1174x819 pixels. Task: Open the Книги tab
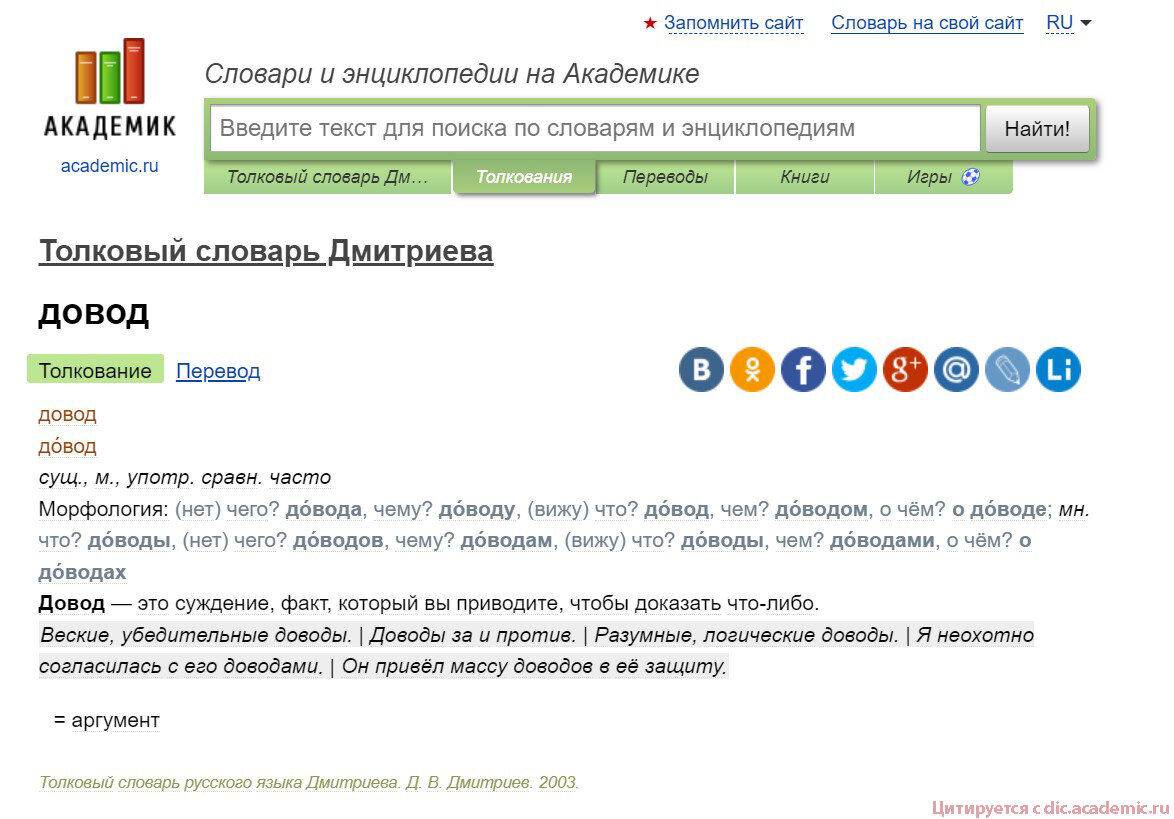(x=805, y=177)
